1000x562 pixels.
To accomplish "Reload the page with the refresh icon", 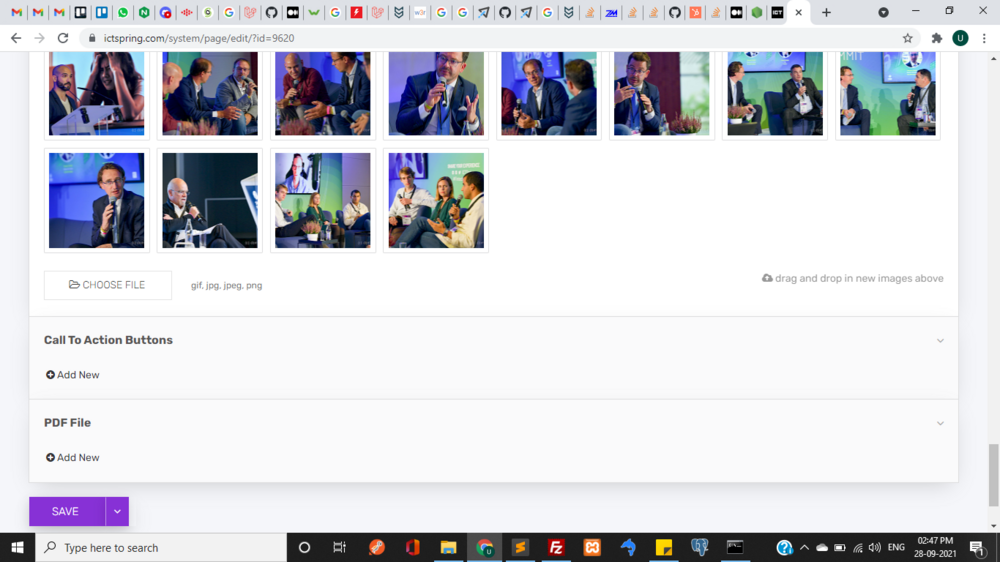I will [x=63, y=38].
